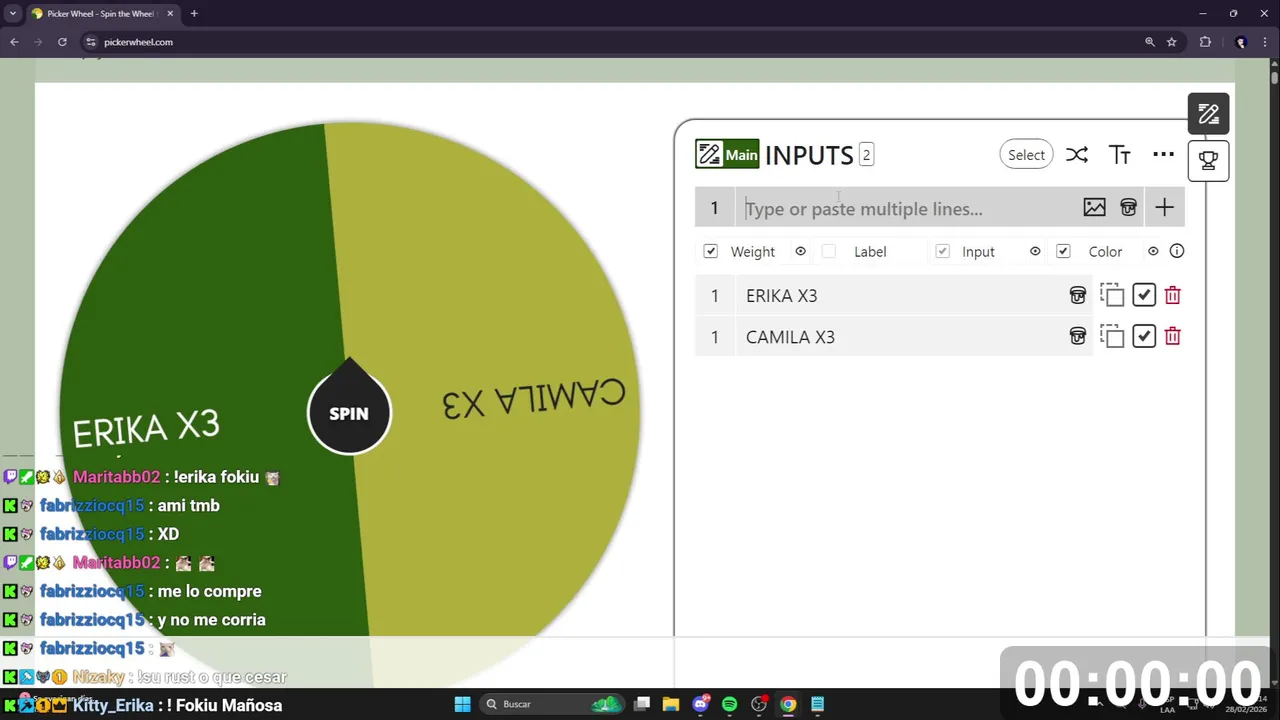
Task: View site information icon in address bar
Action: [91, 42]
